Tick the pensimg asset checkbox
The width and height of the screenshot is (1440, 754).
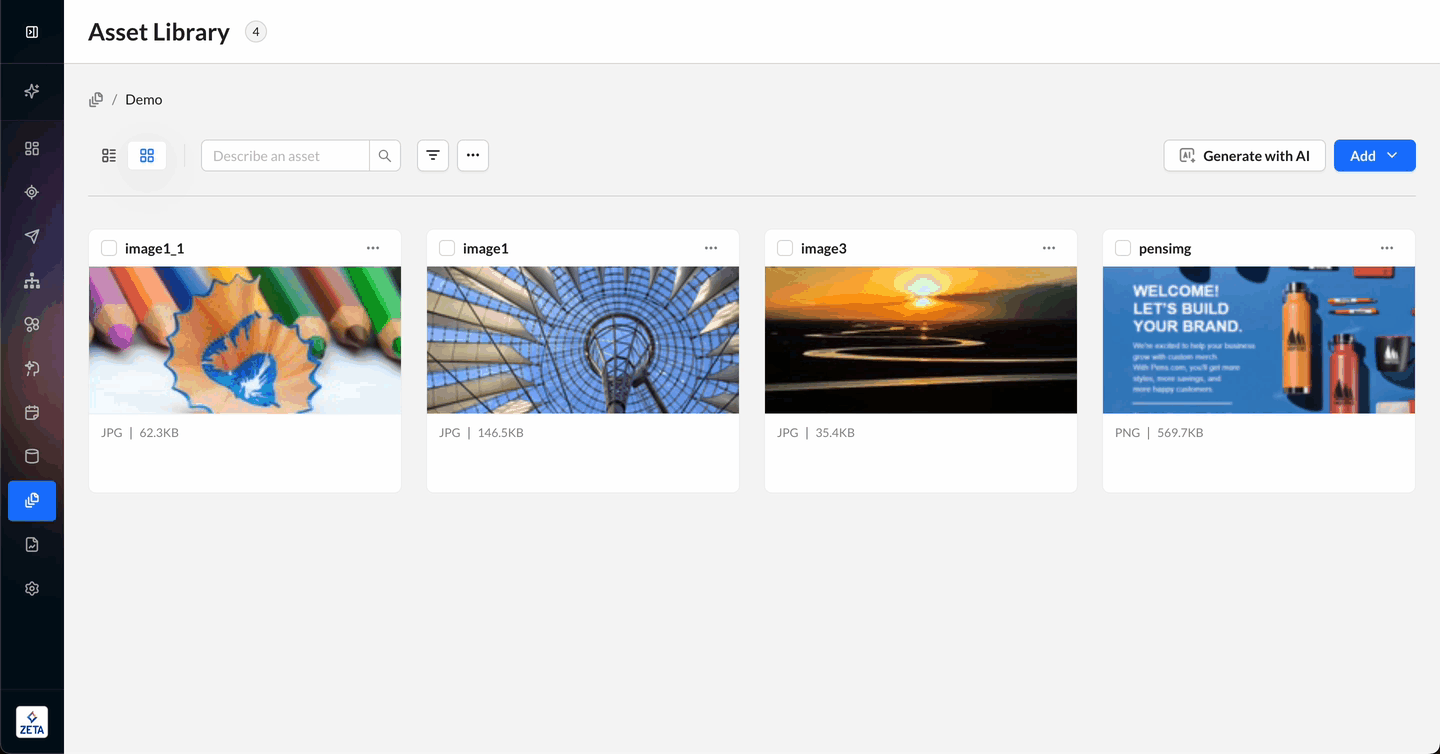click(1123, 248)
